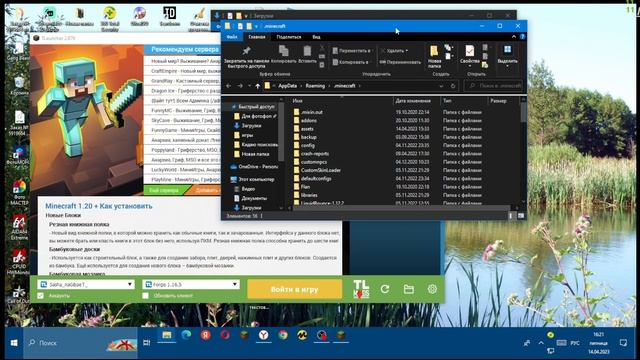Select CraftEmpire server row
The height and width of the screenshot is (360, 640).
[x=182, y=71]
